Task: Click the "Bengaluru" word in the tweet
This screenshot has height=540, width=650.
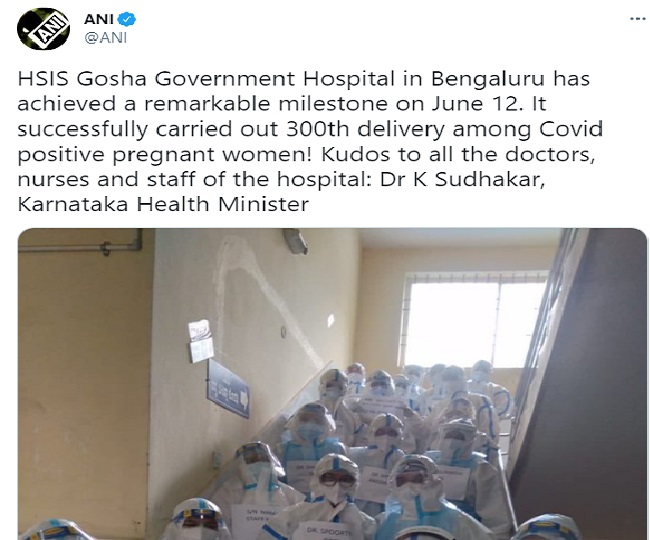Action: tap(487, 80)
